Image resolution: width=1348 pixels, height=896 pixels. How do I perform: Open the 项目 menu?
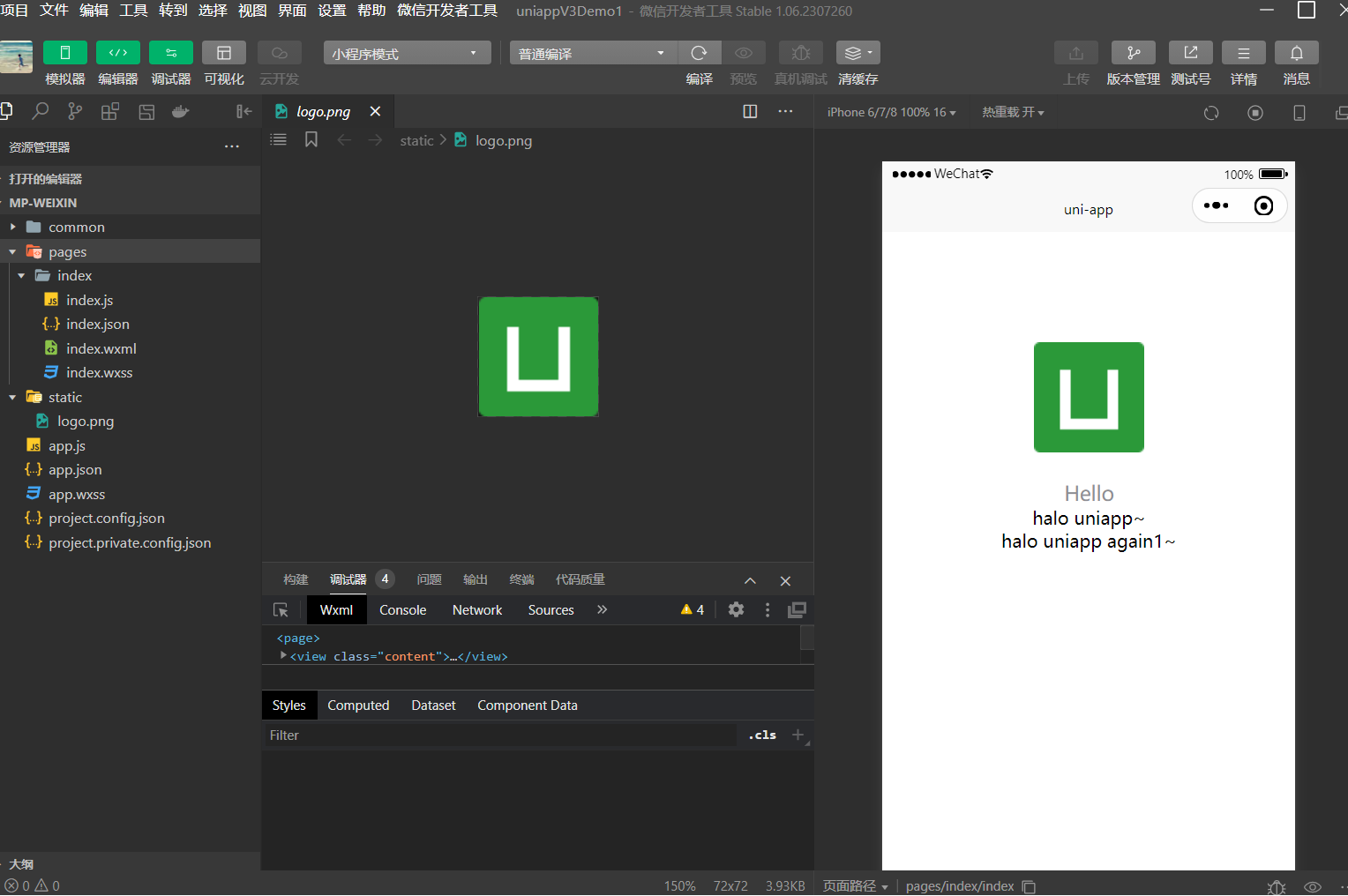(14, 11)
